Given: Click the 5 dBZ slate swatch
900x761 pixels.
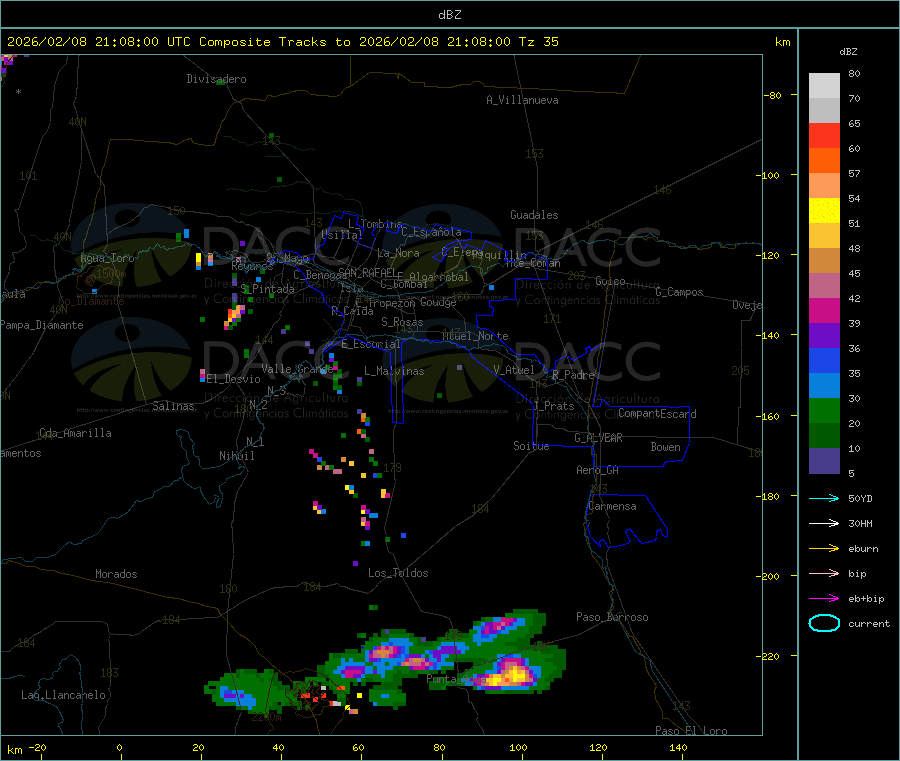Looking at the screenshot, I should (x=824, y=461).
